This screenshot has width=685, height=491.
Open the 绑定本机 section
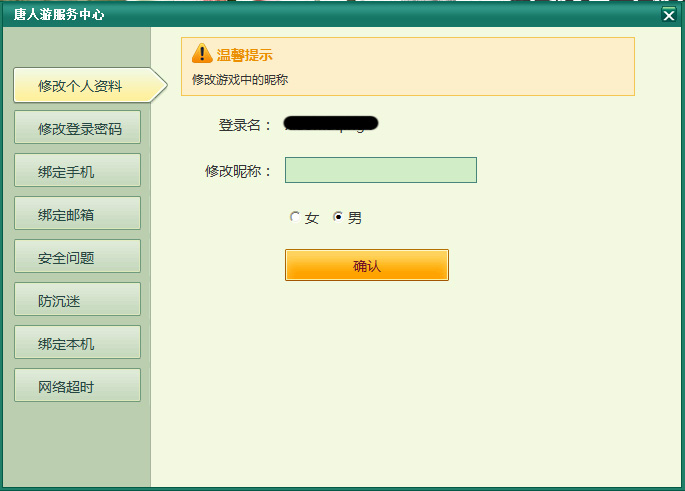(78, 343)
